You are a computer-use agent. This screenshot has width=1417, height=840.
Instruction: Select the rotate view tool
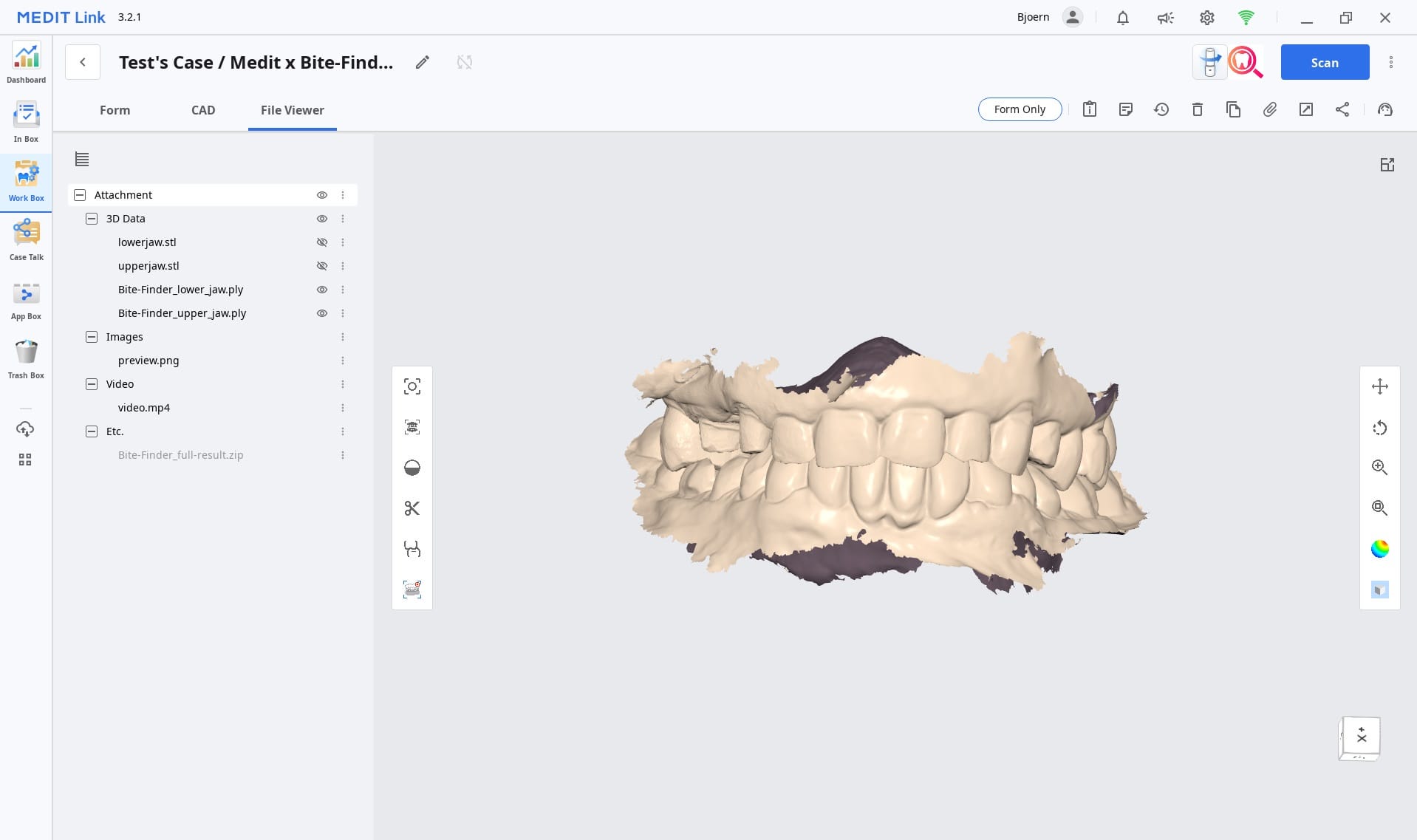tap(1379, 427)
